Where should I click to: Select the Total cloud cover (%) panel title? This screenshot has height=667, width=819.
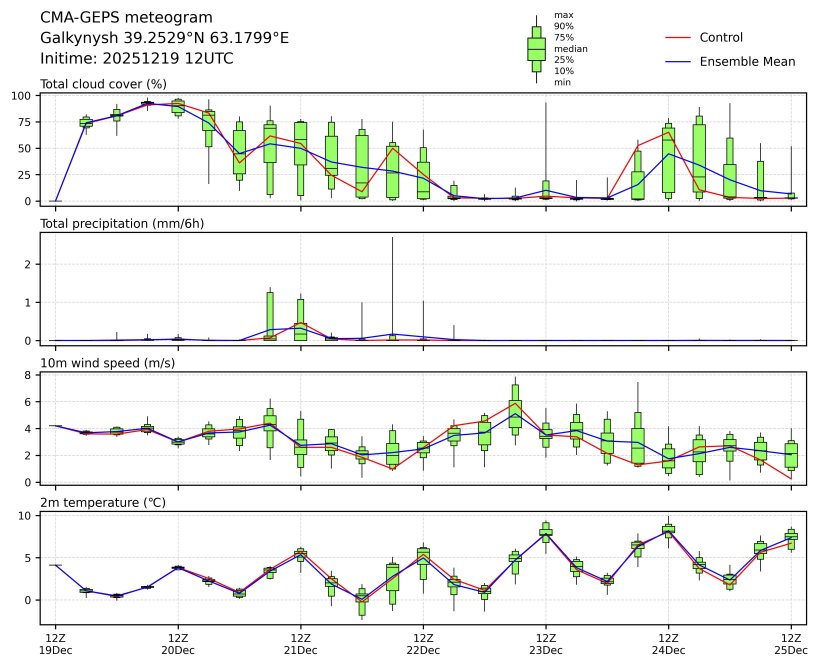[x=103, y=84]
